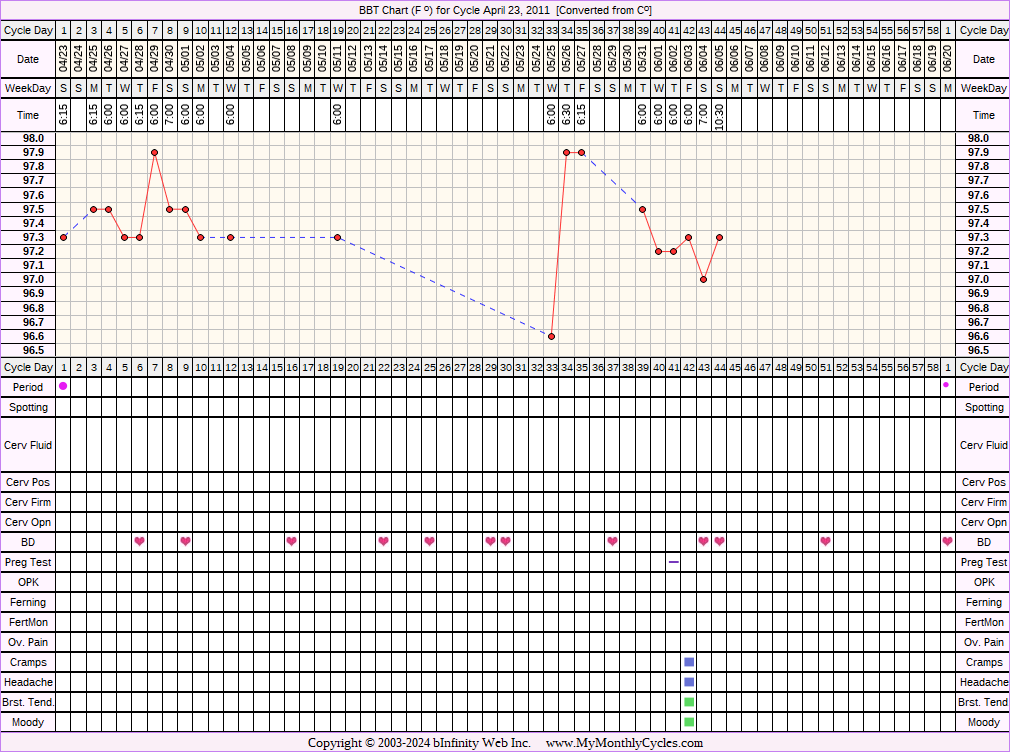Click the Preg Test dash on day 41
Viewport: 1010px width, 752px height.
pyautogui.click(x=674, y=562)
